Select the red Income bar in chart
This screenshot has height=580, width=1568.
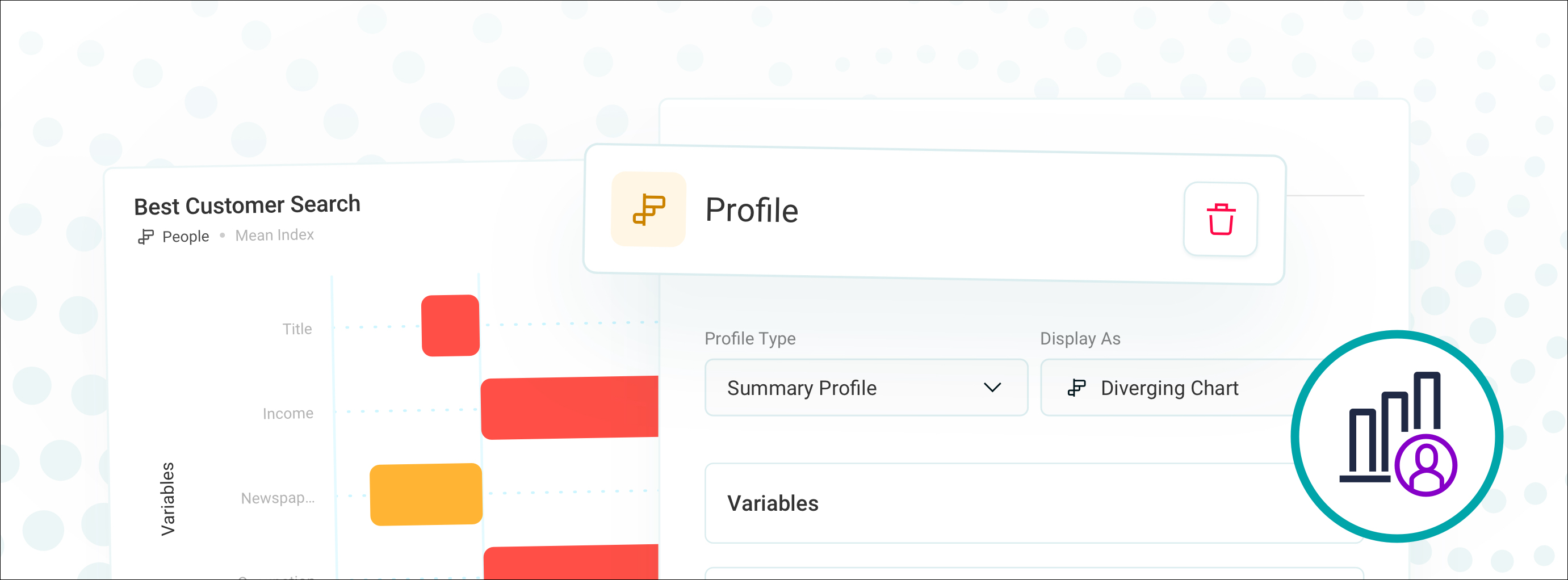(x=570, y=407)
